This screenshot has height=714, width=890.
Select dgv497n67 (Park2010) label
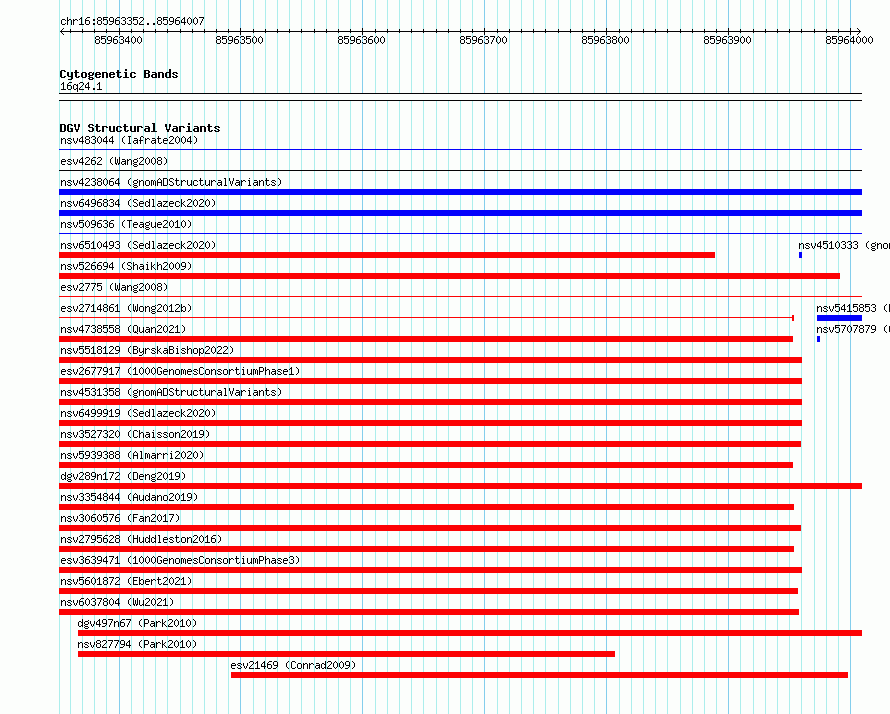137,623
